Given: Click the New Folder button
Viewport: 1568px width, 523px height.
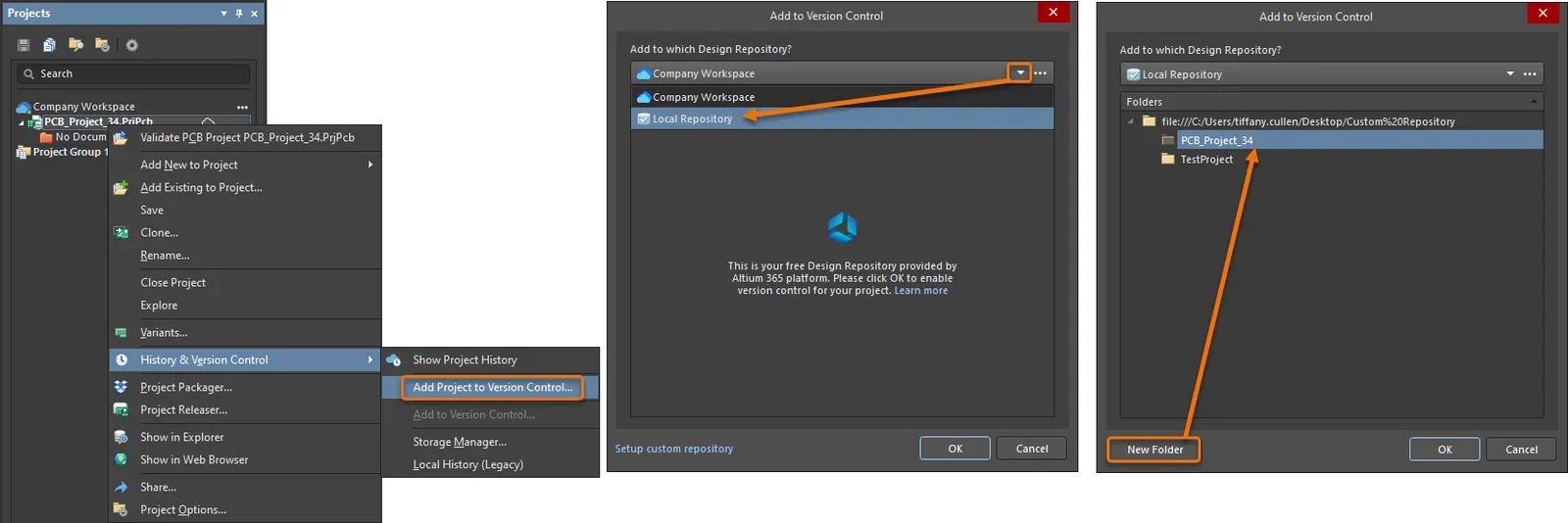Looking at the screenshot, I should coord(1154,450).
